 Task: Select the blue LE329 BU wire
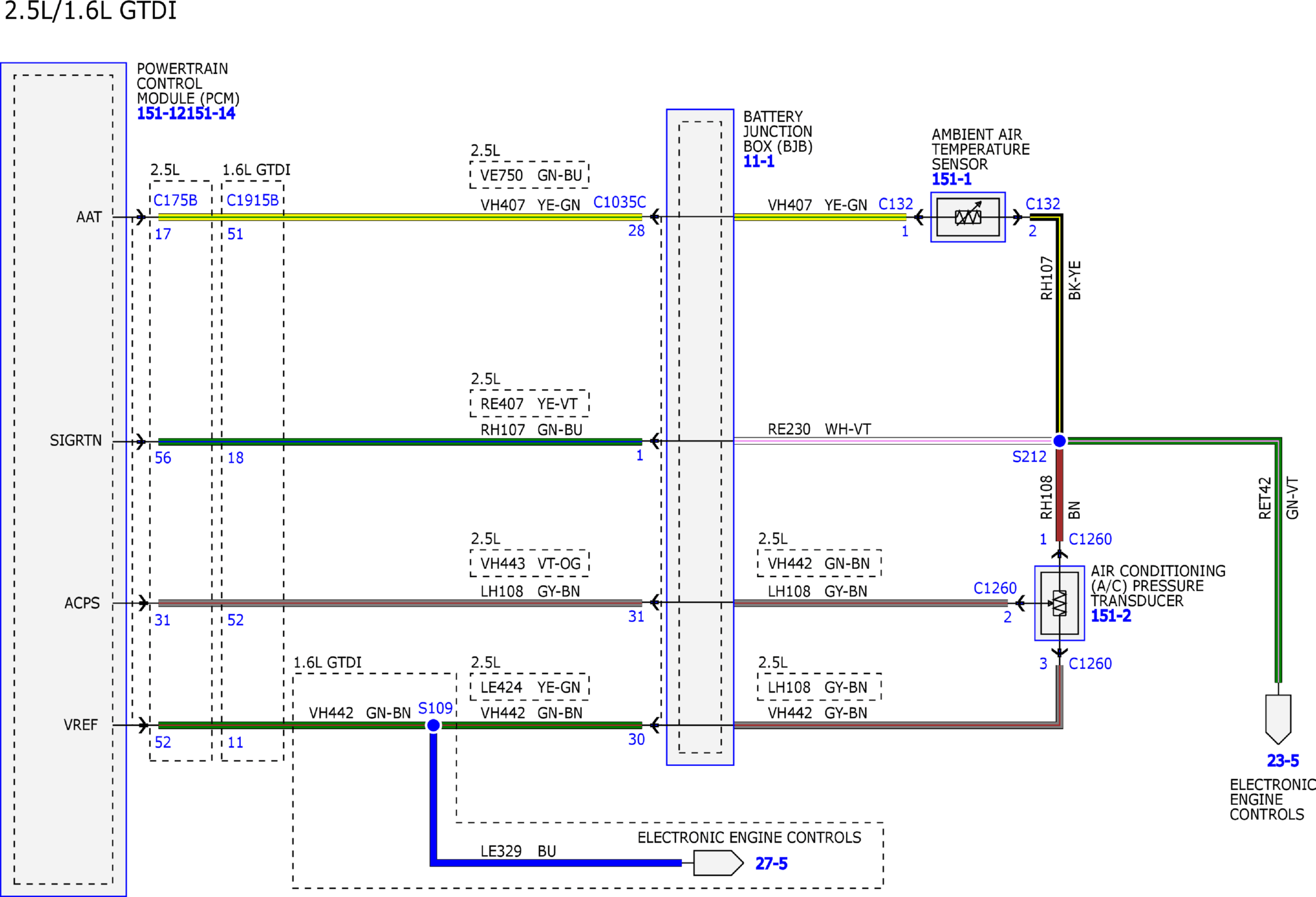[555, 863]
